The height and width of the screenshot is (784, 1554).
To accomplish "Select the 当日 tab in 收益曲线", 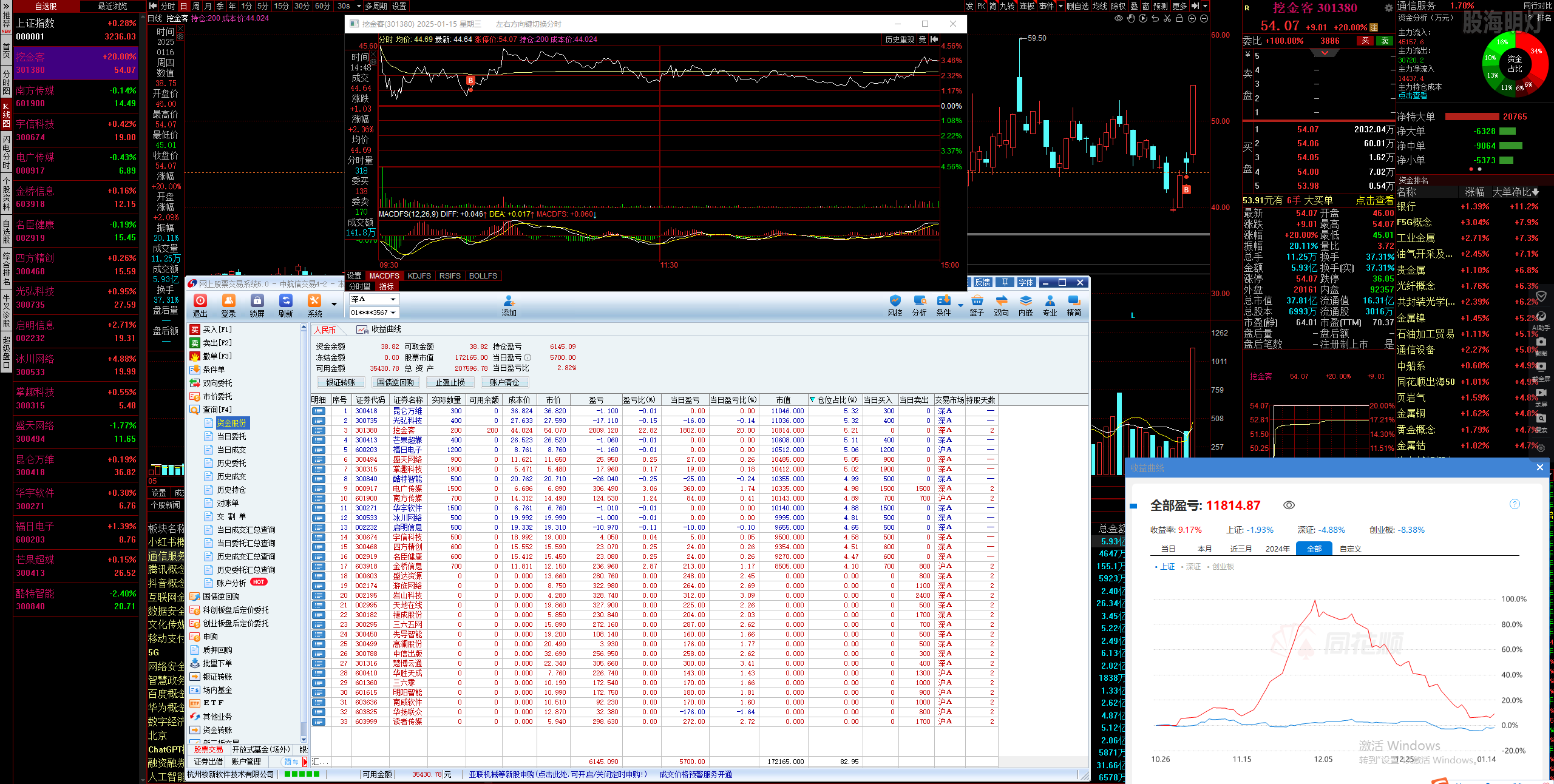I will [1169, 549].
